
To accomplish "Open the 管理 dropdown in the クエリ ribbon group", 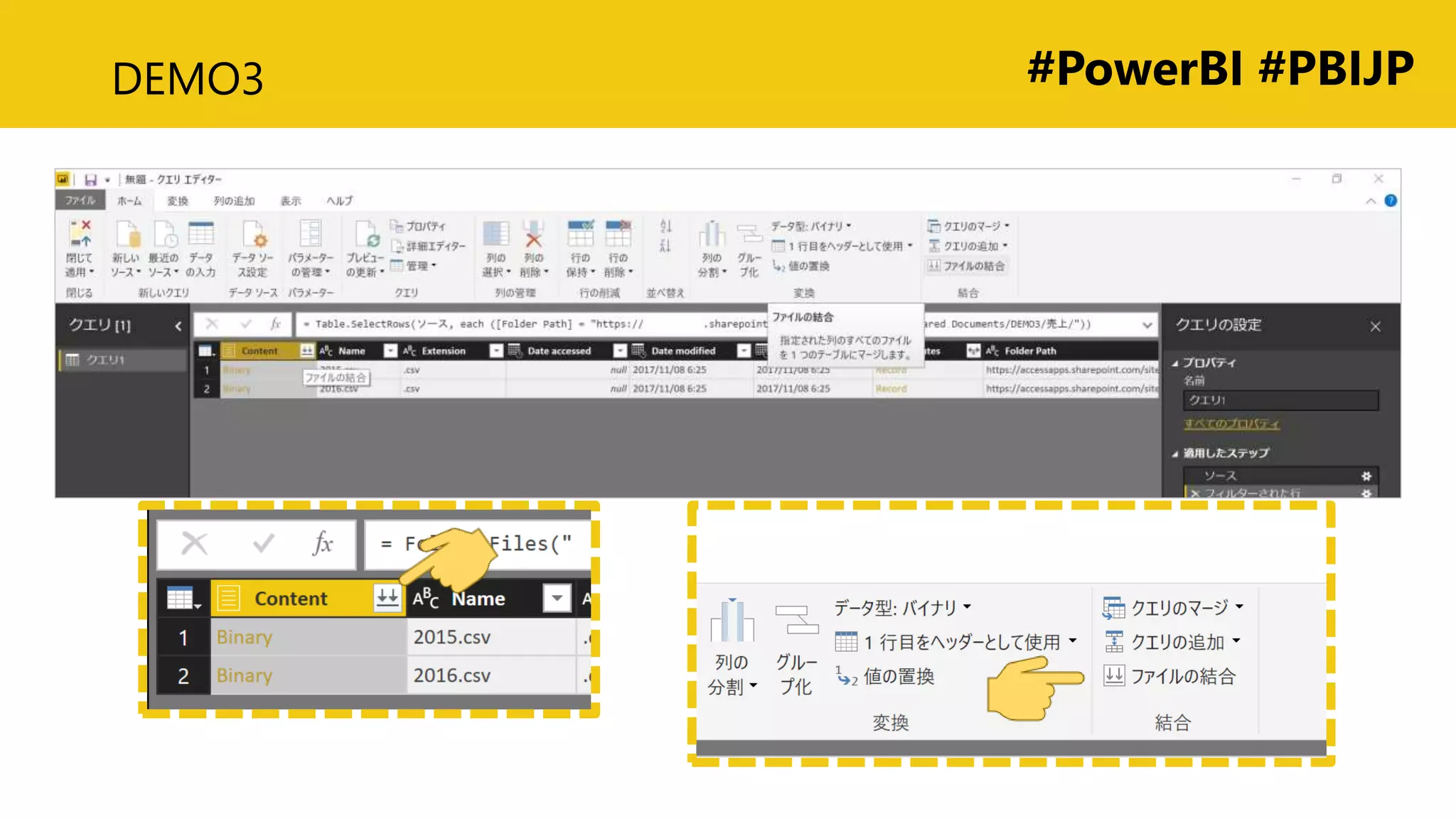I will pyautogui.click(x=413, y=266).
